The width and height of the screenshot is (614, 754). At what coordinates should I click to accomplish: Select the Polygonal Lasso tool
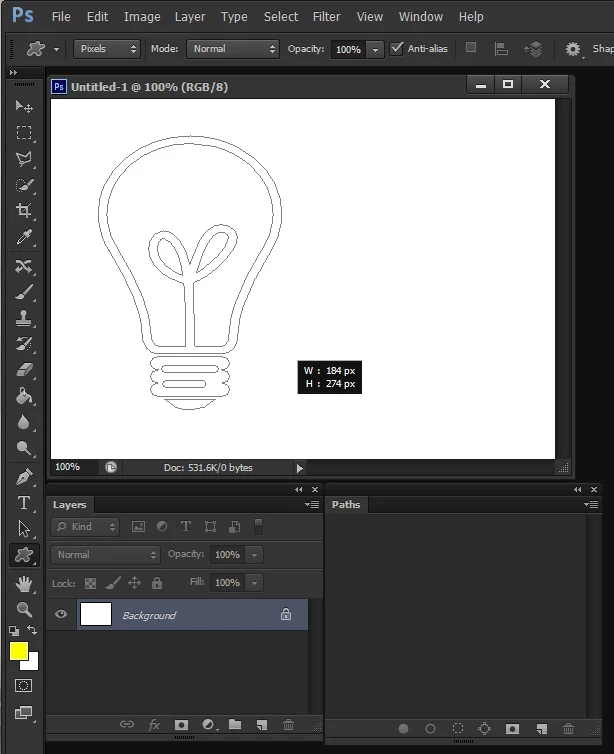click(x=24, y=159)
